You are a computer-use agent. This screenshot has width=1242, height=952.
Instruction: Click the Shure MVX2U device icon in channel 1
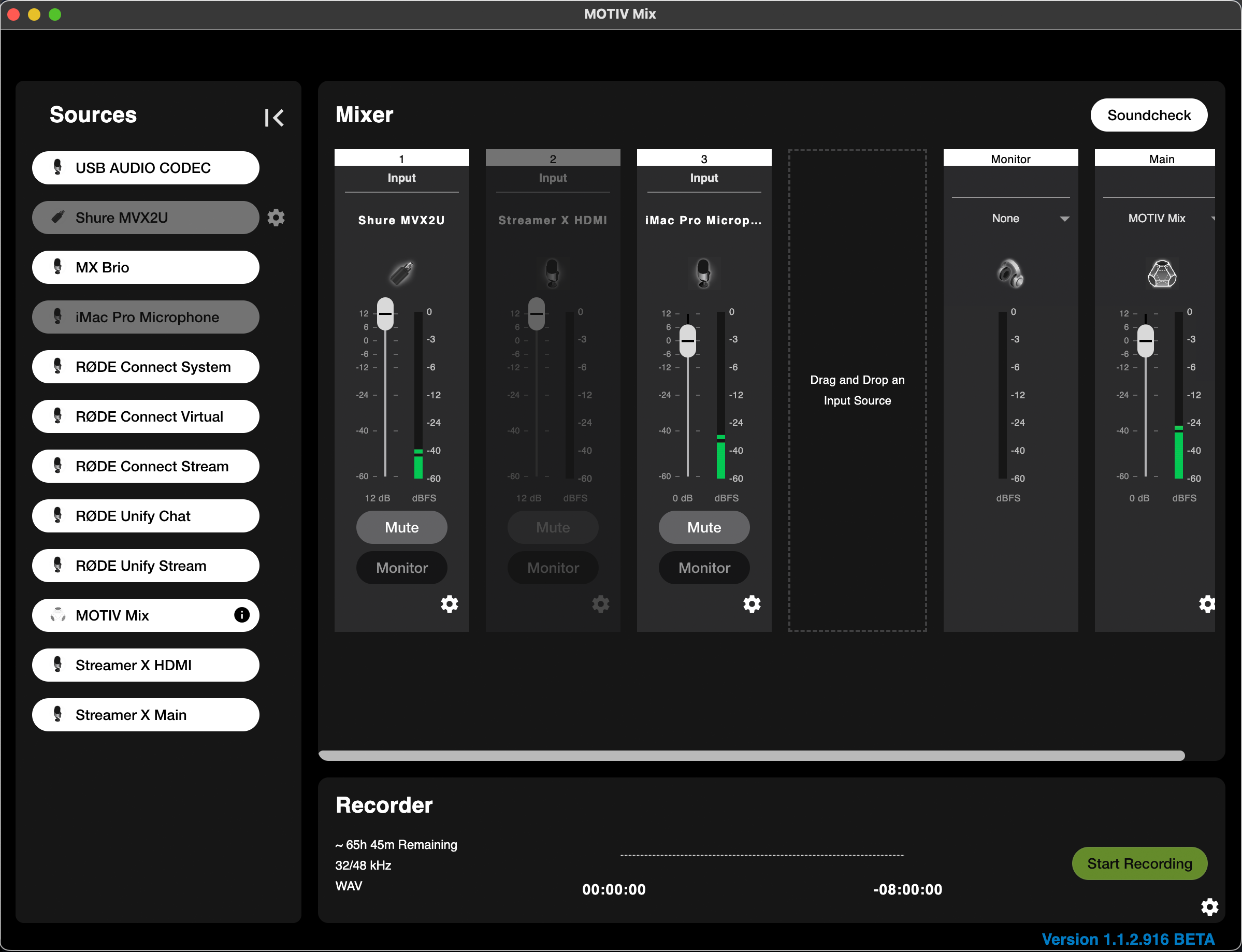tap(402, 273)
